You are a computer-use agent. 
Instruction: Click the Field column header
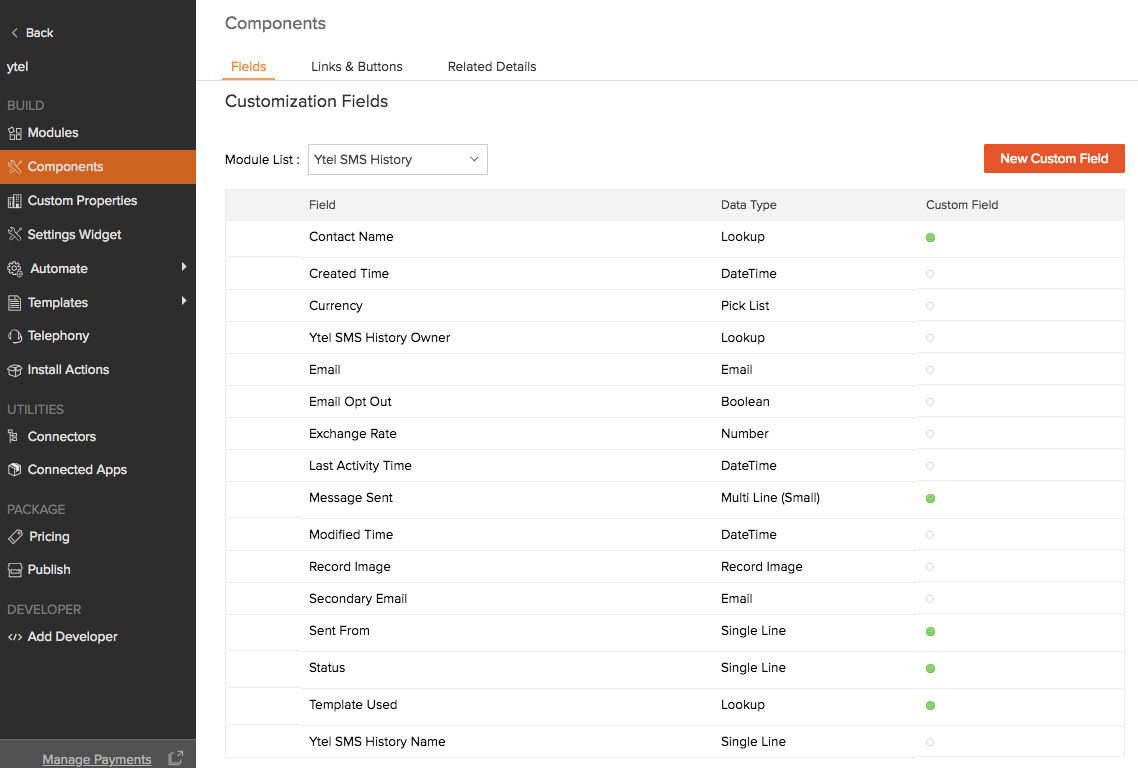click(322, 205)
